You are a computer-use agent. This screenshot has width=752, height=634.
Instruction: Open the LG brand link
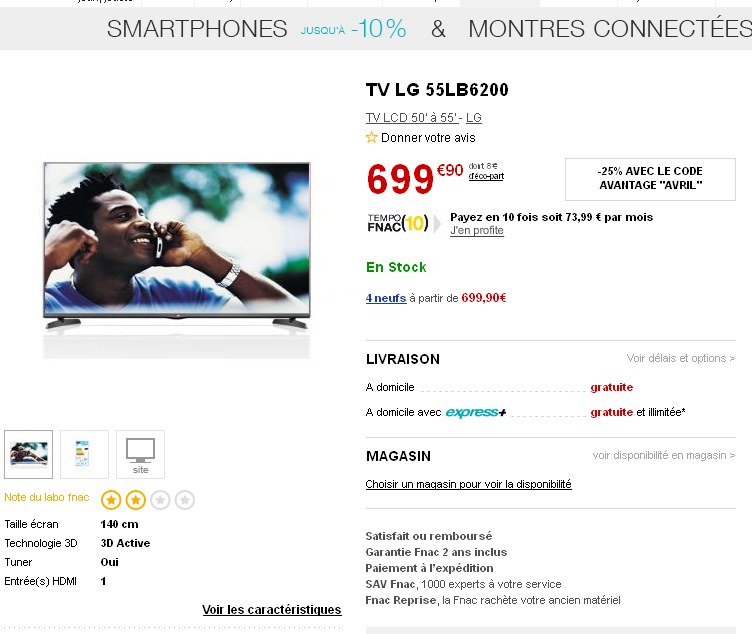[x=474, y=118]
